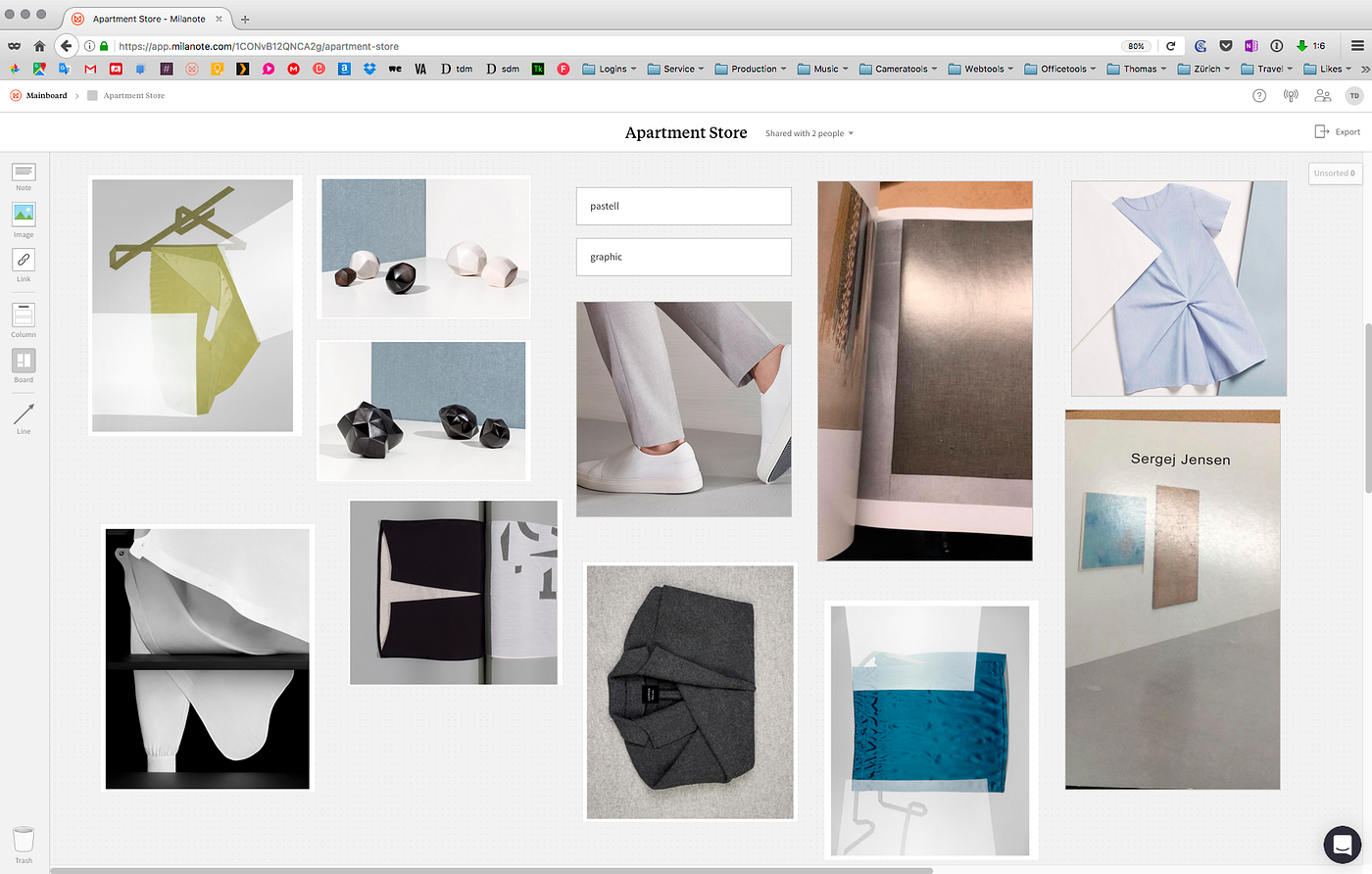Open the browser hamburger menu

(x=1357, y=46)
